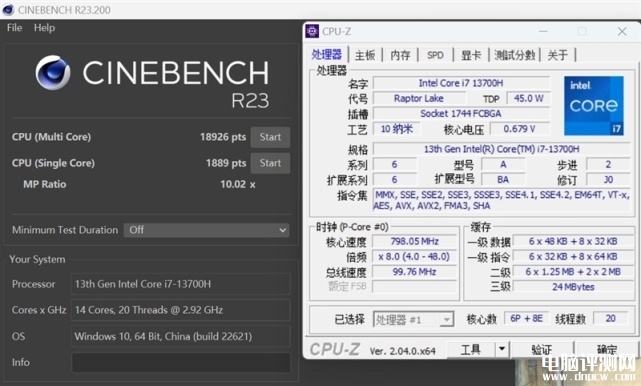Start the CPU Multi Core test
Image resolution: width=641 pixels, height=386 pixels.
[x=270, y=137]
